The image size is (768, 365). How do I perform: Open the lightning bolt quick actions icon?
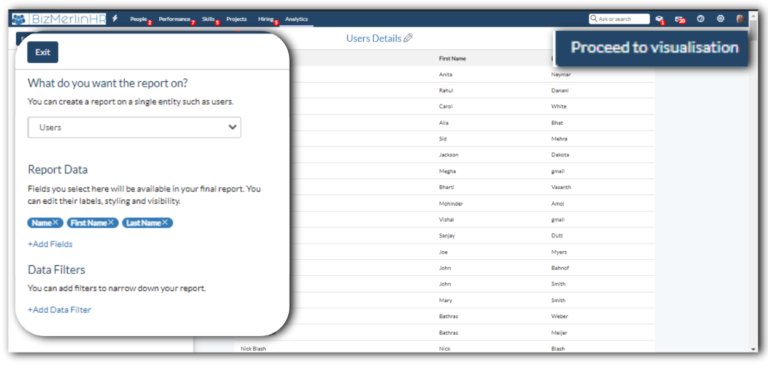[x=115, y=19]
